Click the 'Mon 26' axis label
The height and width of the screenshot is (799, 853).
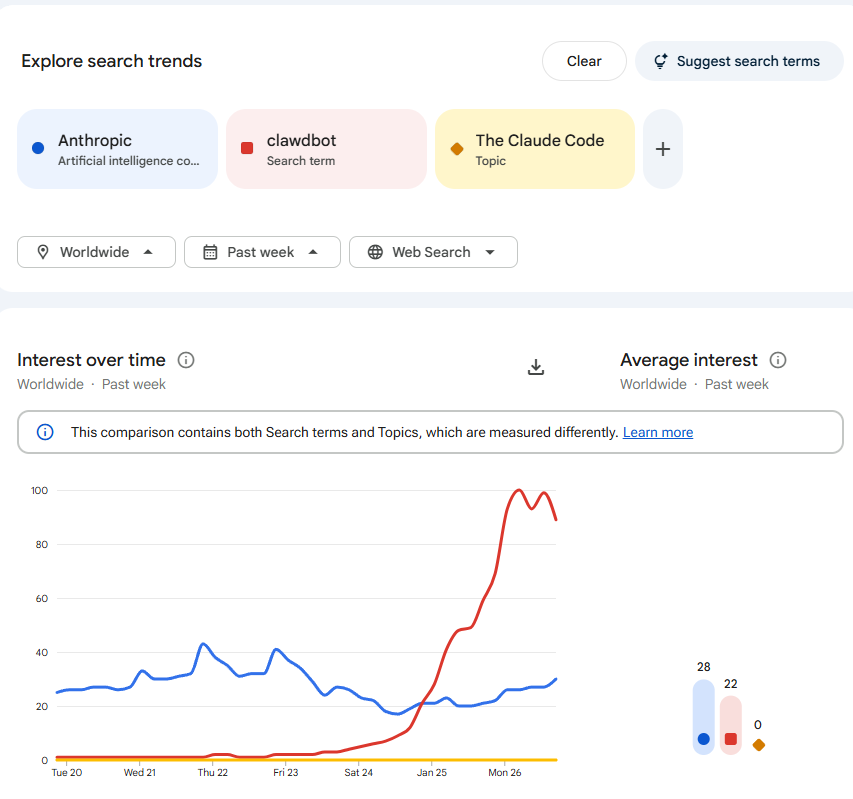(505, 772)
